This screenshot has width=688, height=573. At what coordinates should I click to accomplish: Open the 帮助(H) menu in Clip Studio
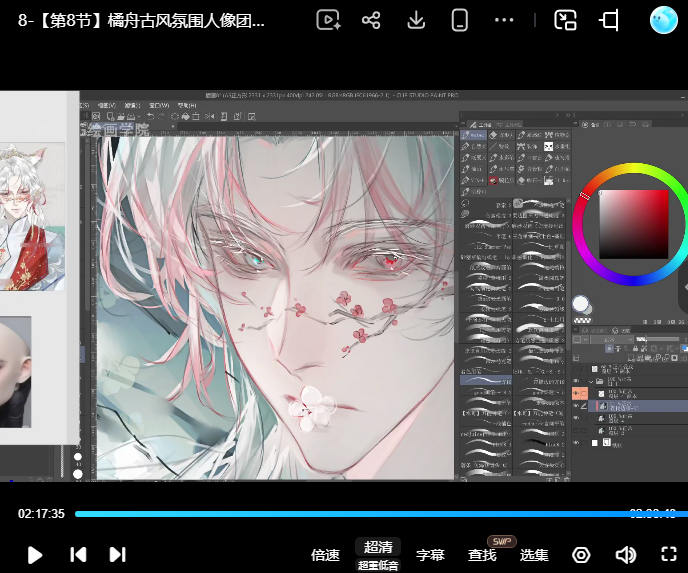click(x=187, y=105)
